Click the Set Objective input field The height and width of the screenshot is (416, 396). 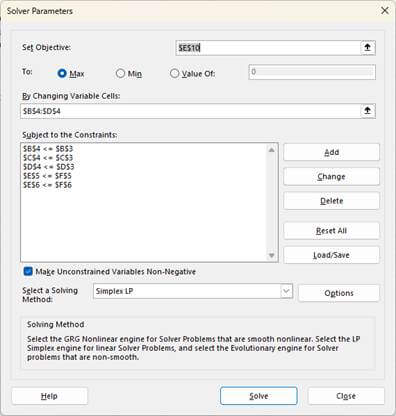point(268,48)
